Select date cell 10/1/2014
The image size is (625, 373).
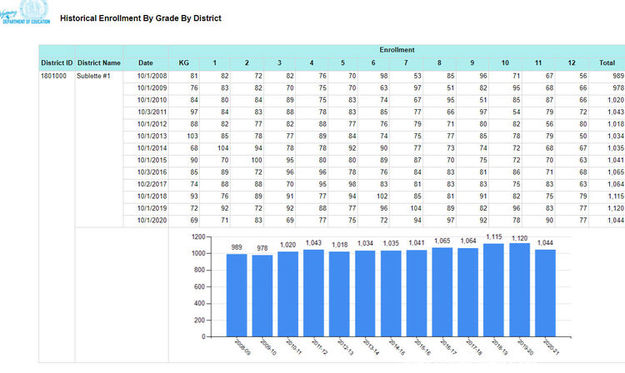[x=152, y=148]
